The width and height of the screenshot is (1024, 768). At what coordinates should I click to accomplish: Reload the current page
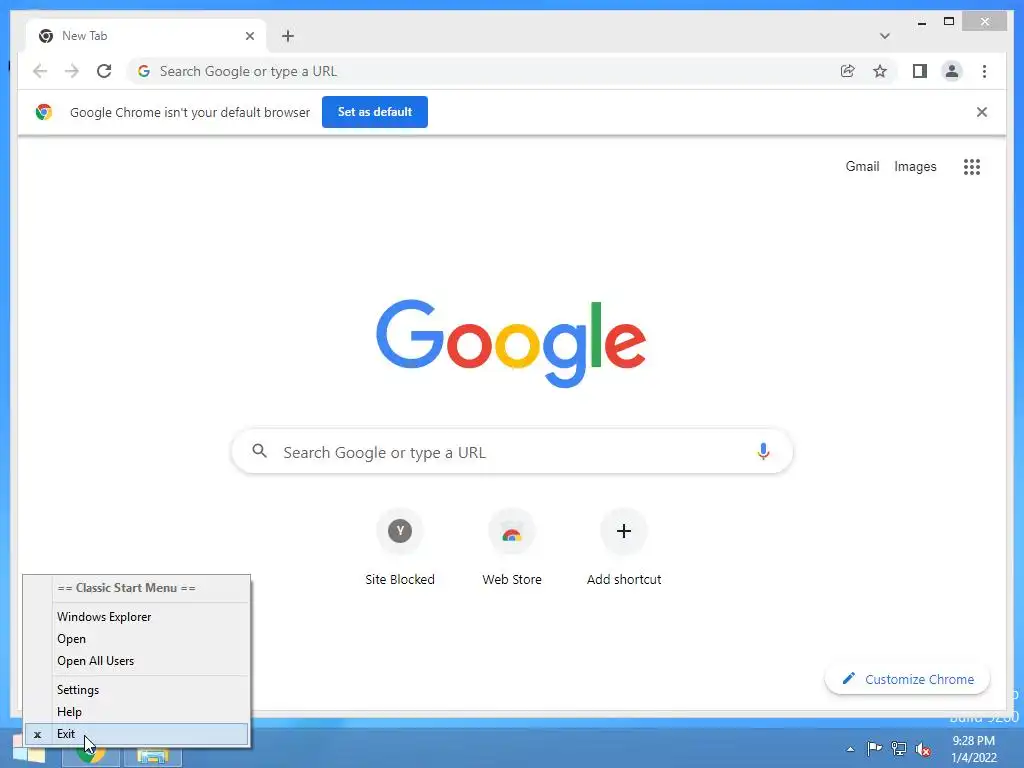(104, 71)
